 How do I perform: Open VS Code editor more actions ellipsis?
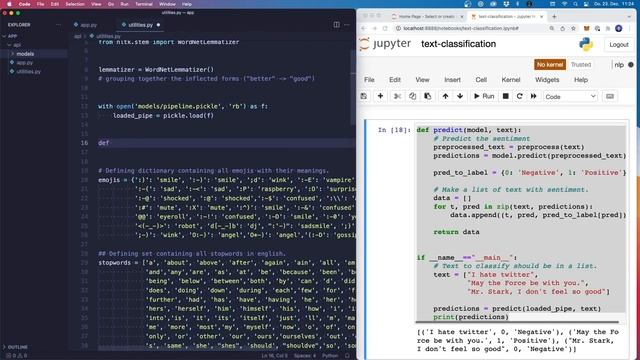347,25
